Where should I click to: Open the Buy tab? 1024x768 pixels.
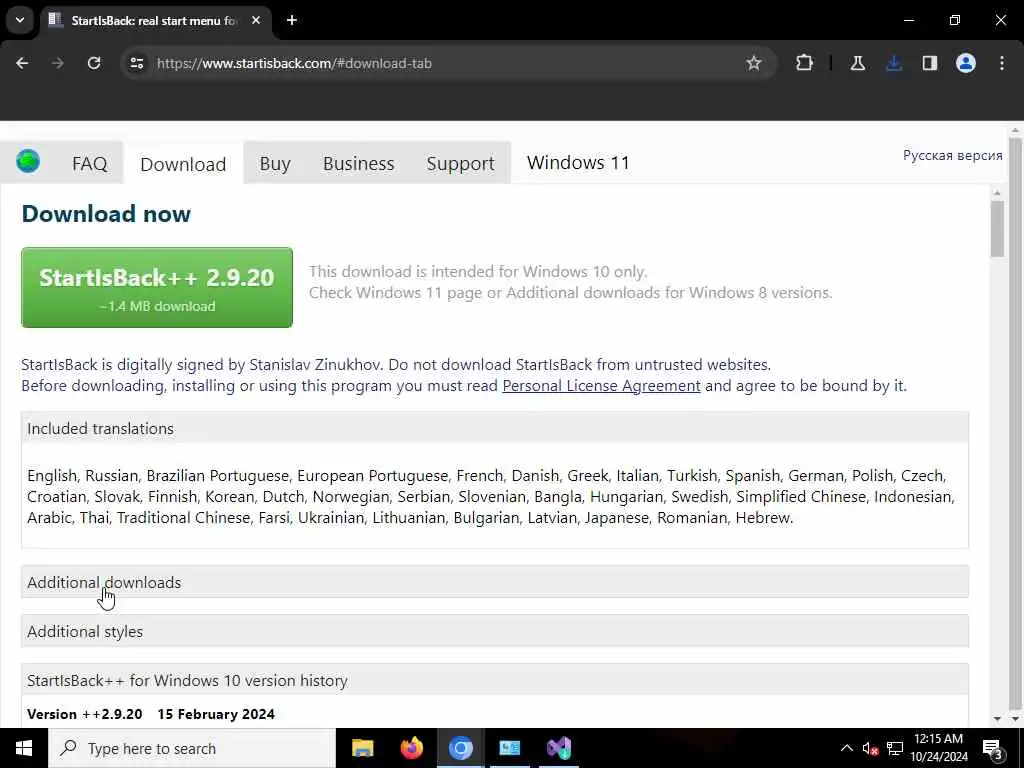point(275,163)
